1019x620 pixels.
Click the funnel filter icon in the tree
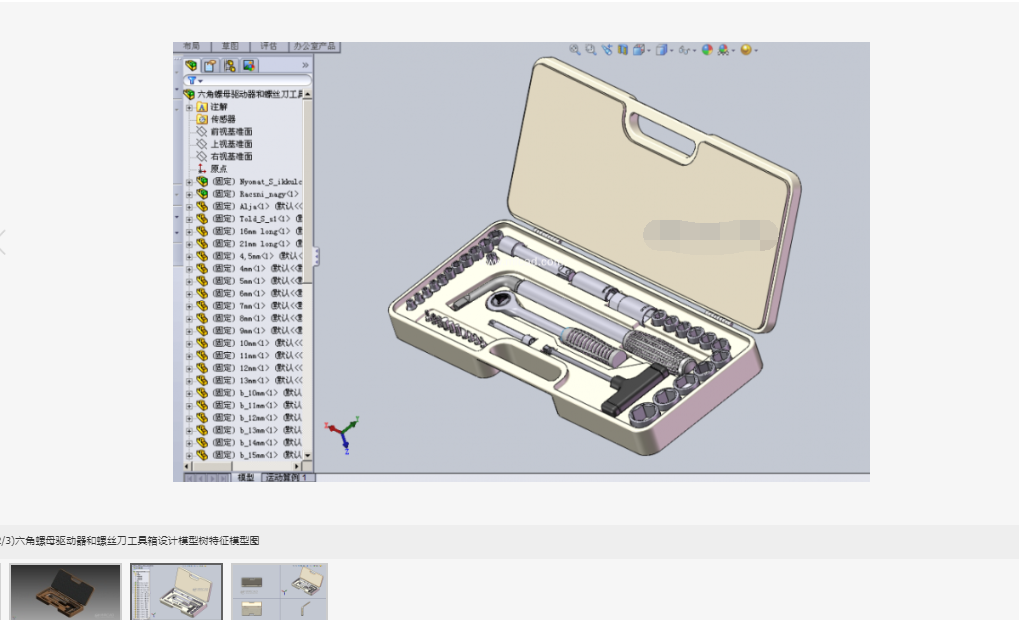(192, 81)
